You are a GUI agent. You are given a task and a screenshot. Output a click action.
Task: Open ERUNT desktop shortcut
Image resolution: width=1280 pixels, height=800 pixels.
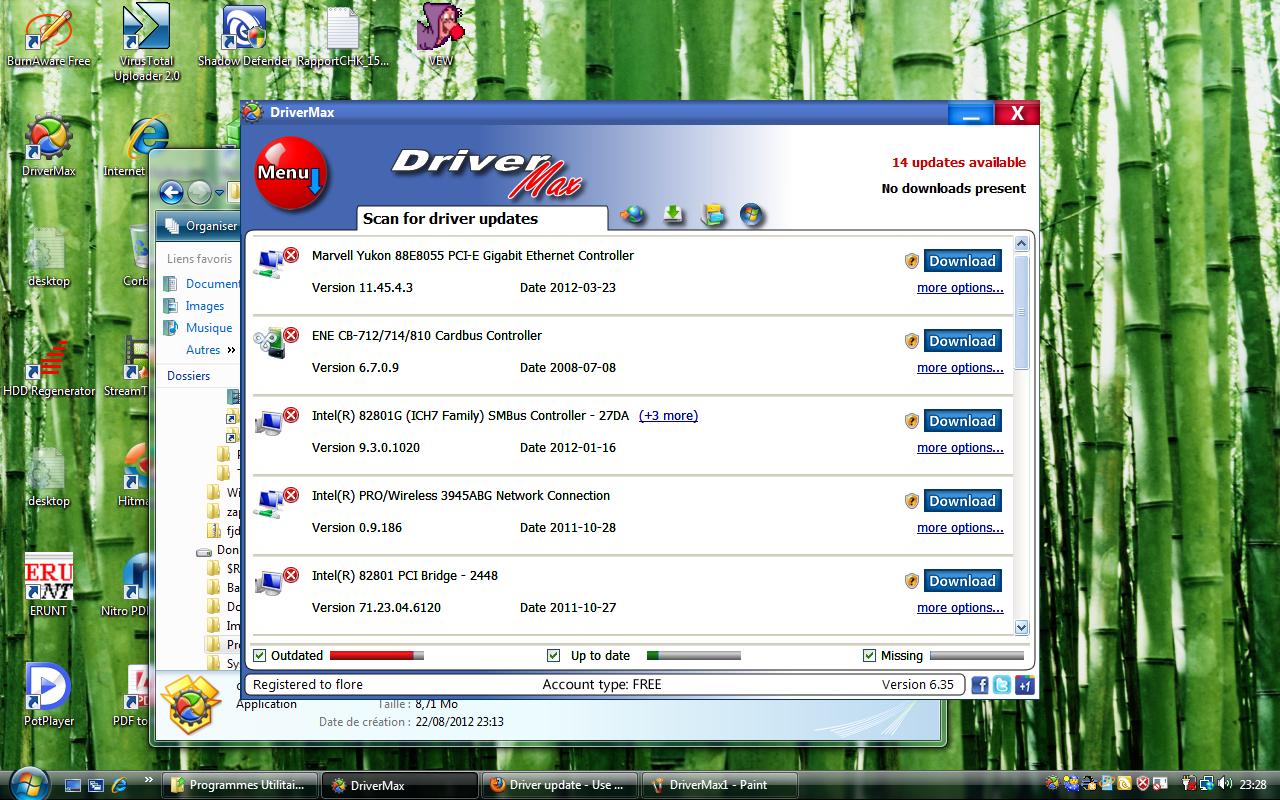coord(48,585)
